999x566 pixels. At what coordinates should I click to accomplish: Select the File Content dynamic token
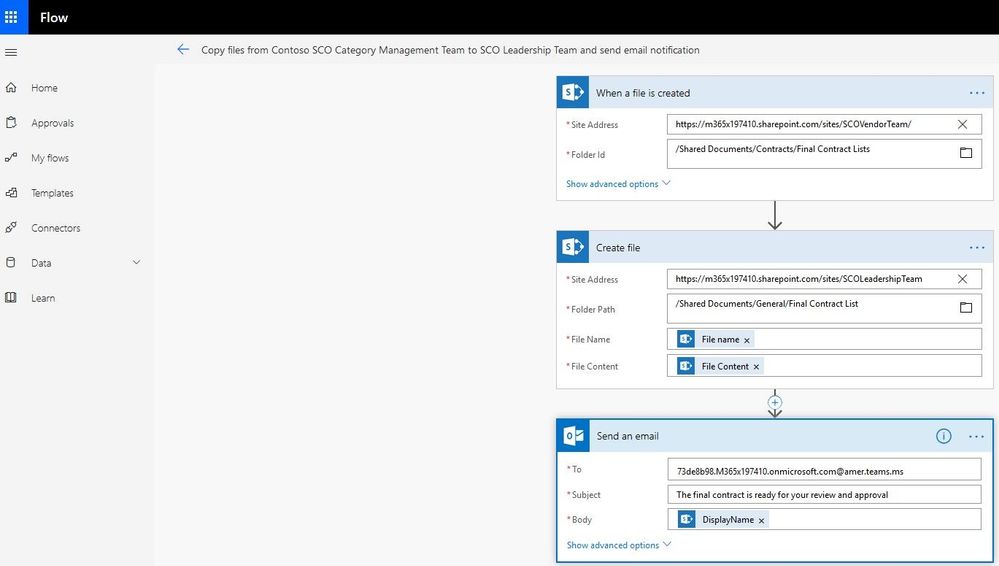720,366
